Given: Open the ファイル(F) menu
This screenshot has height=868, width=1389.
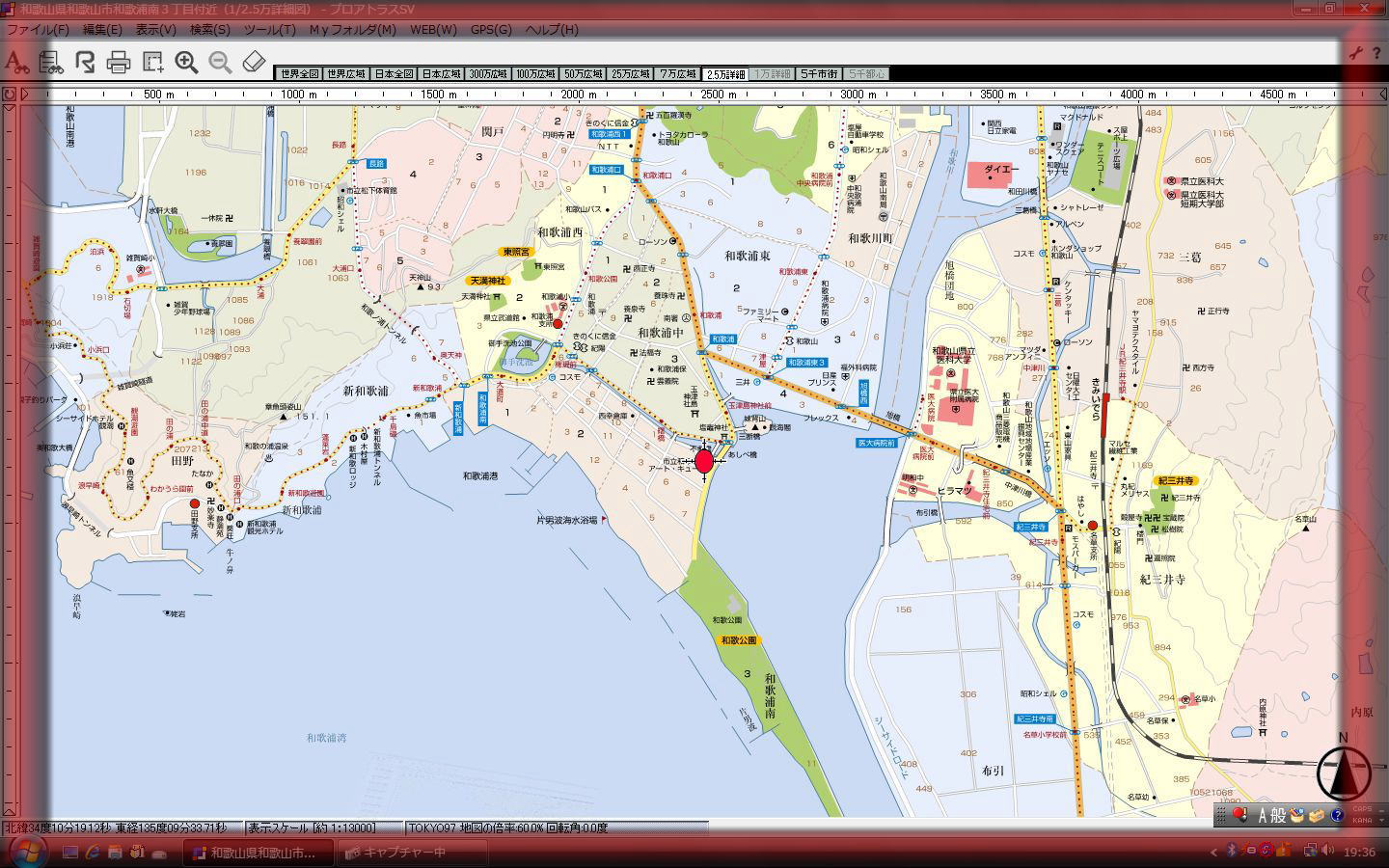Looking at the screenshot, I should coord(39,29).
